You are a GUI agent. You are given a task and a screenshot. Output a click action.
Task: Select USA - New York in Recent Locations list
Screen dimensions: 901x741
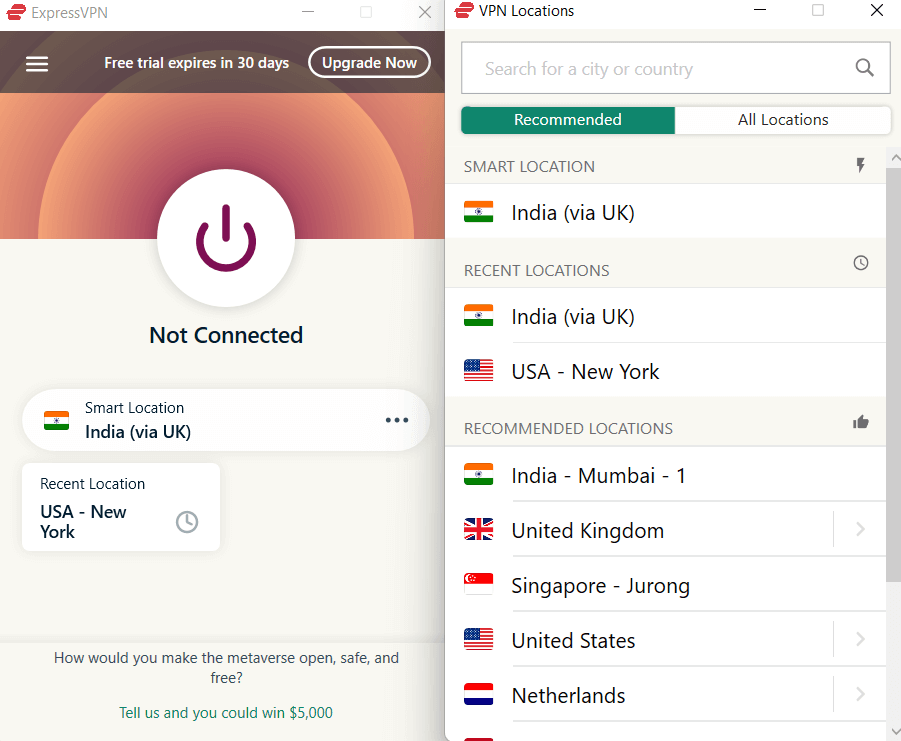[665, 371]
